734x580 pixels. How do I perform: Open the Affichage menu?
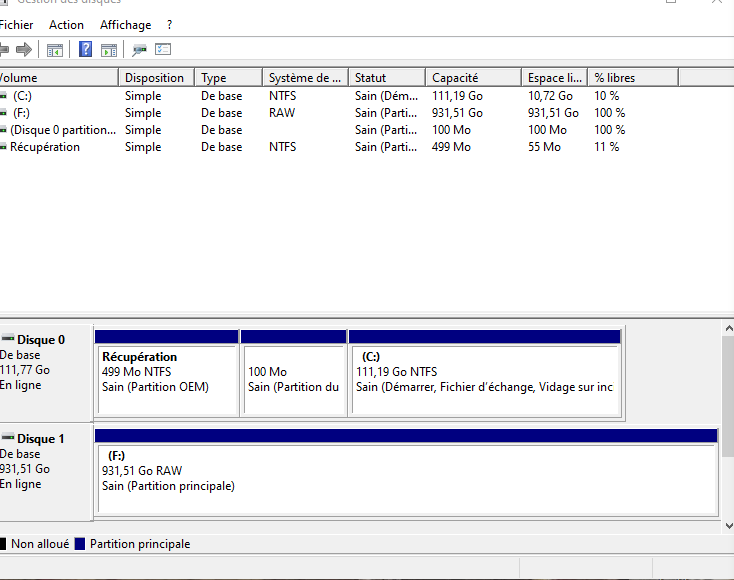(125, 24)
